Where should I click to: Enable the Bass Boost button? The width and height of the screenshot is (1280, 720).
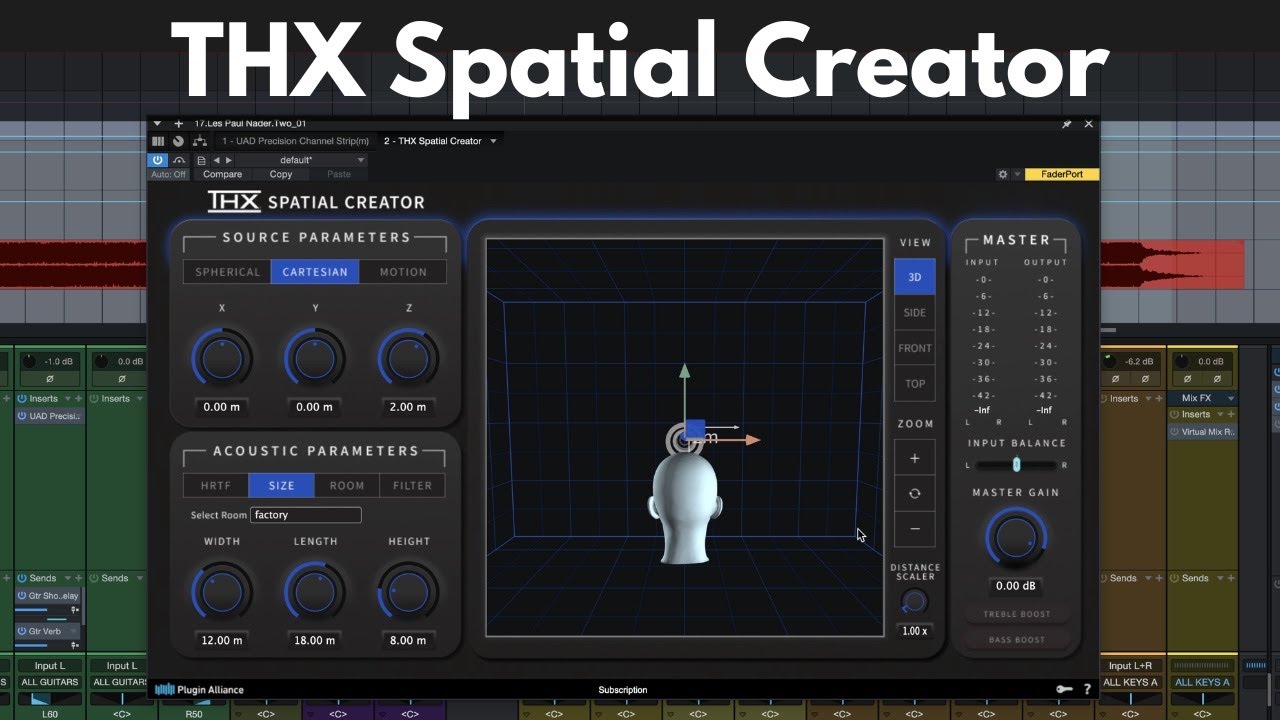point(1016,640)
